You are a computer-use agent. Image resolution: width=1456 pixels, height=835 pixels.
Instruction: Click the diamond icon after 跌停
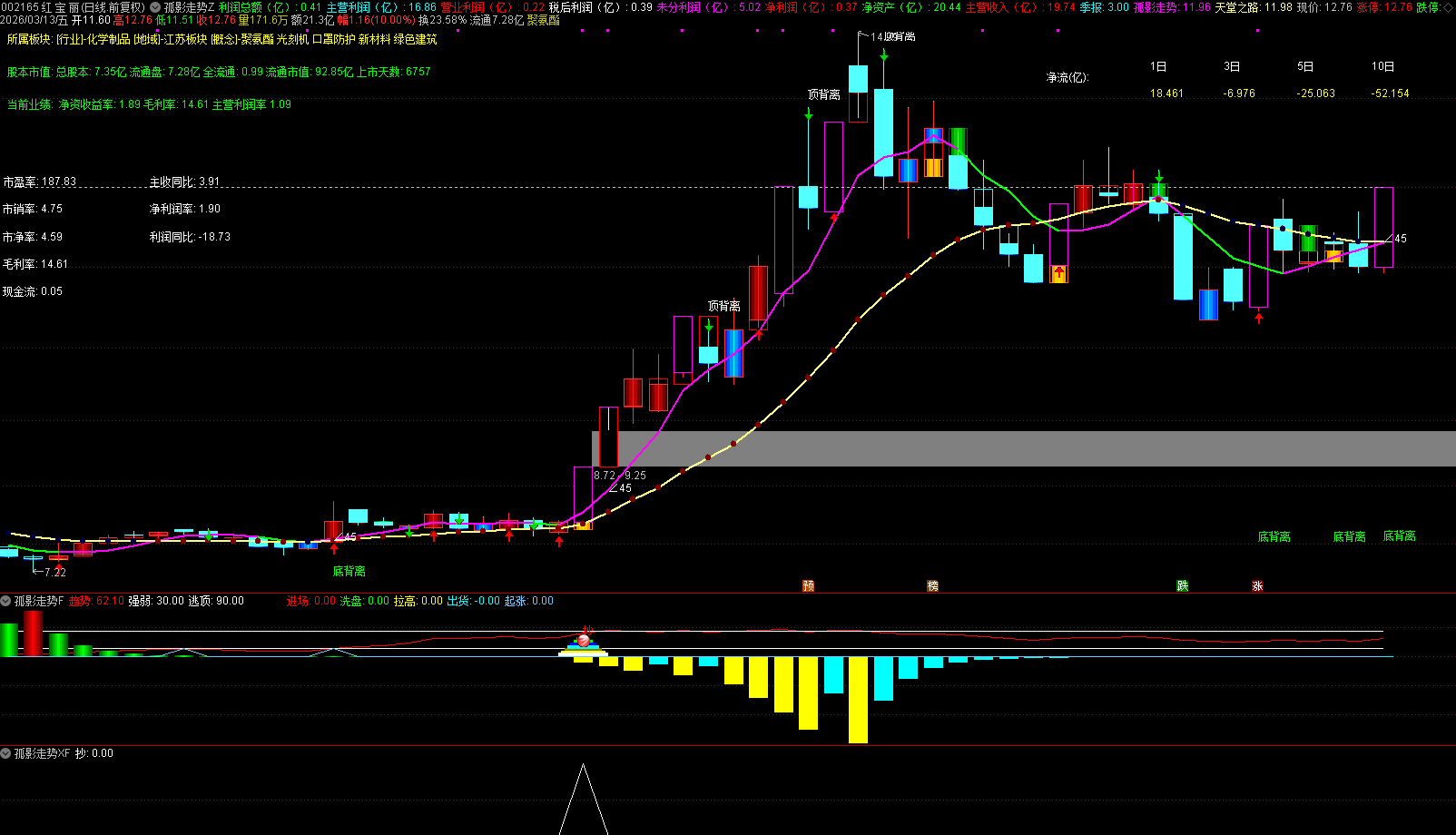pos(1449,7)
